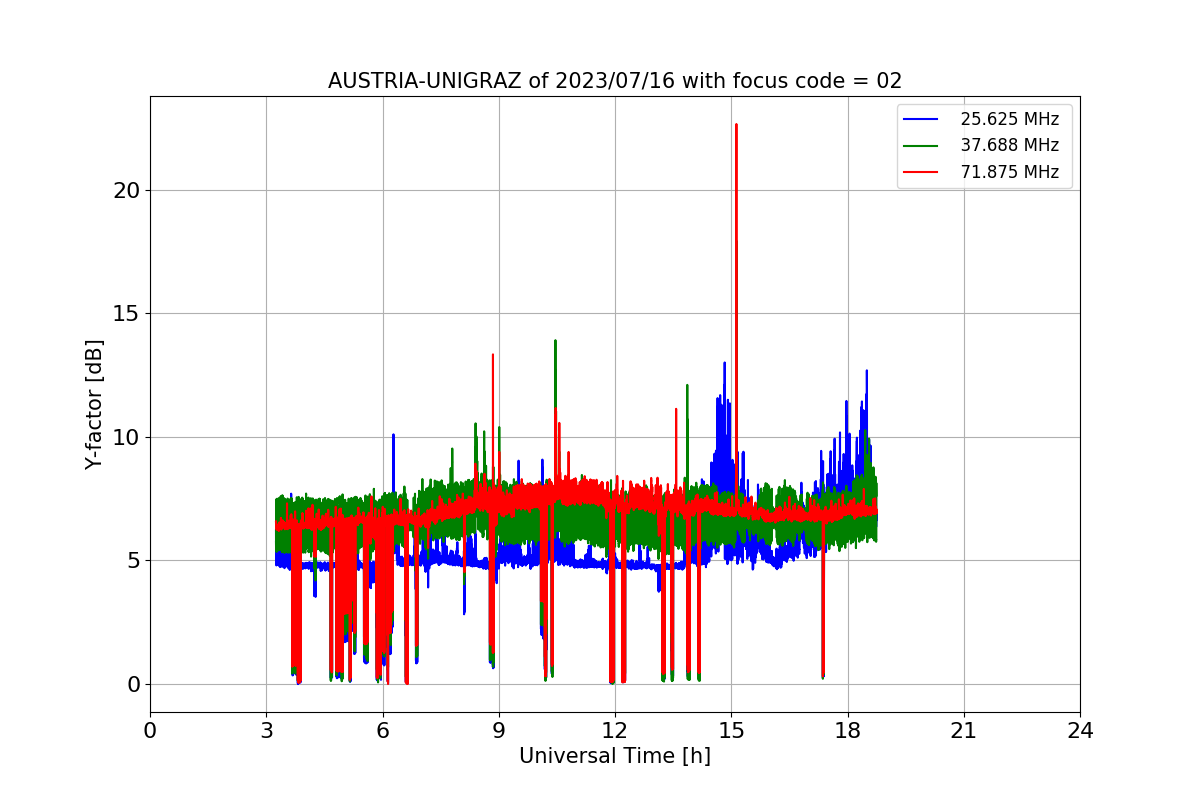Click the blue line sample in legend

[x=921, y=119]
